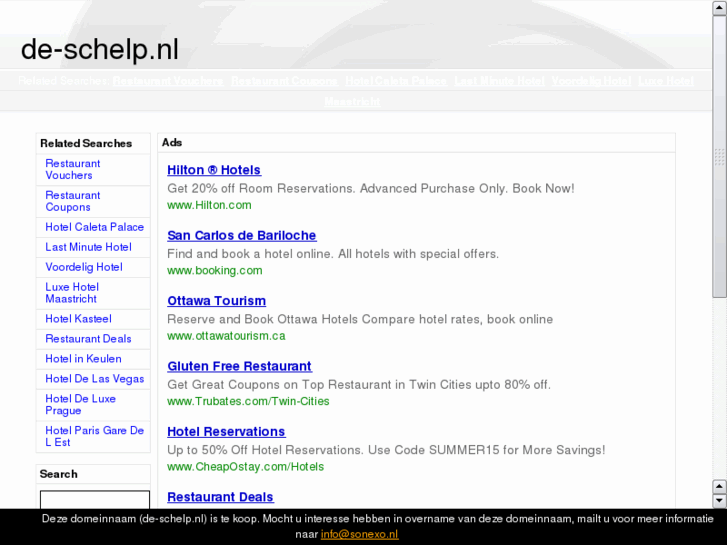Image resolution: width=727 pixels, height=545 pixels.
Task: Select Hotel Caleta Palace in sidebar
Action: pyautogui.click(x=95, y=227)
